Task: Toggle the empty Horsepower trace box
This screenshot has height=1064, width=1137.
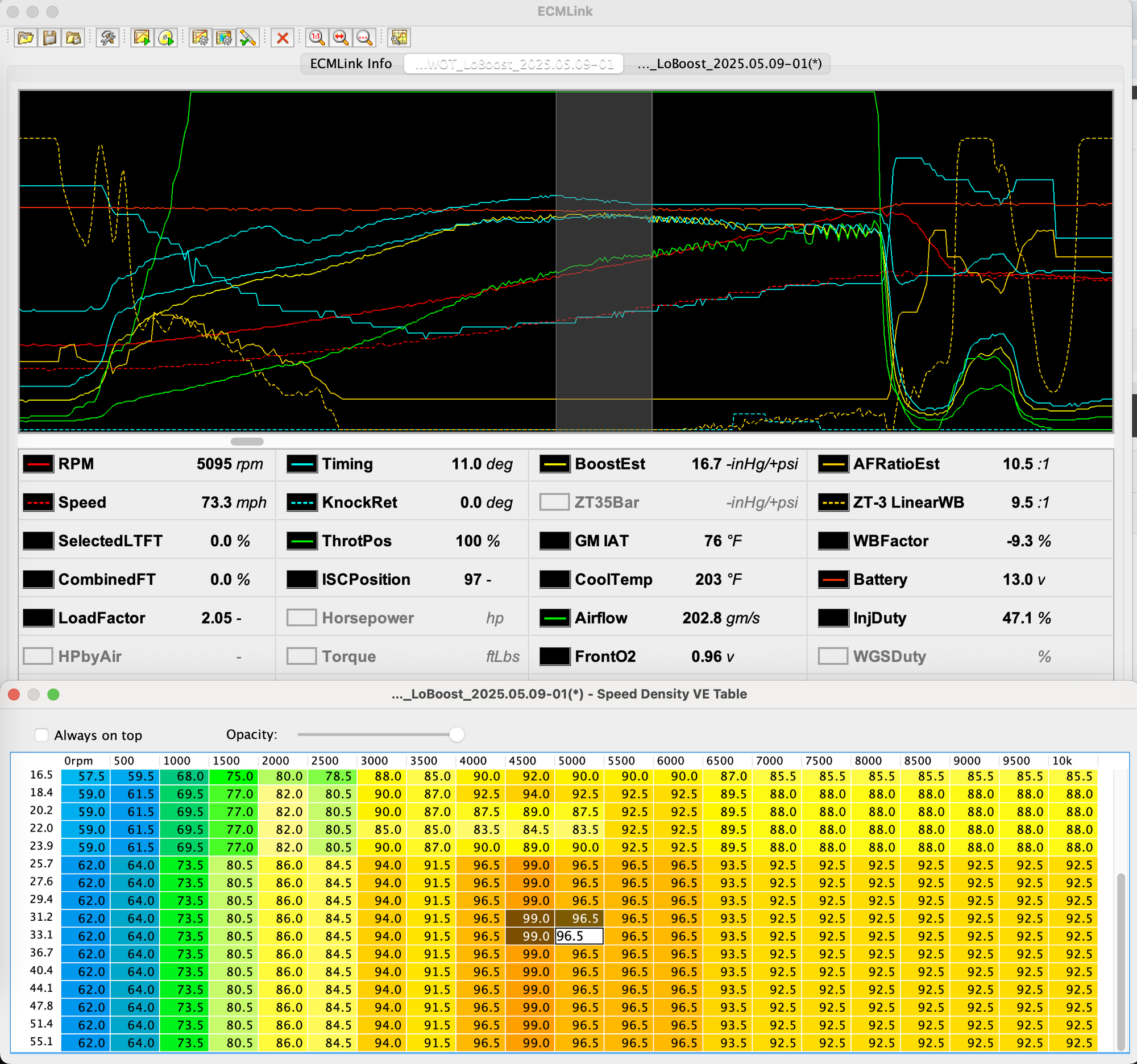Action: pos(301,617)
